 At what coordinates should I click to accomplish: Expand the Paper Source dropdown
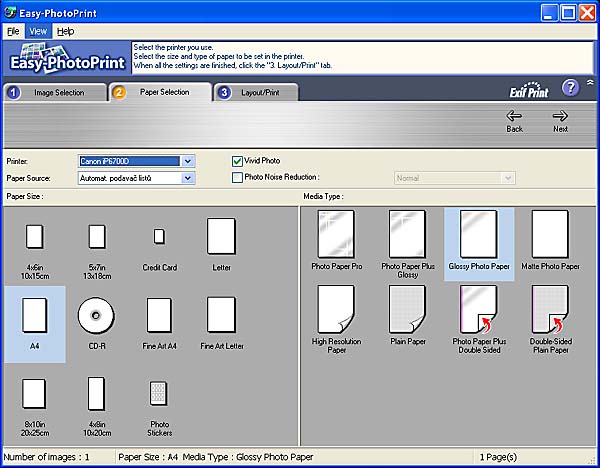pyautogui.click(x=188, y=178)
